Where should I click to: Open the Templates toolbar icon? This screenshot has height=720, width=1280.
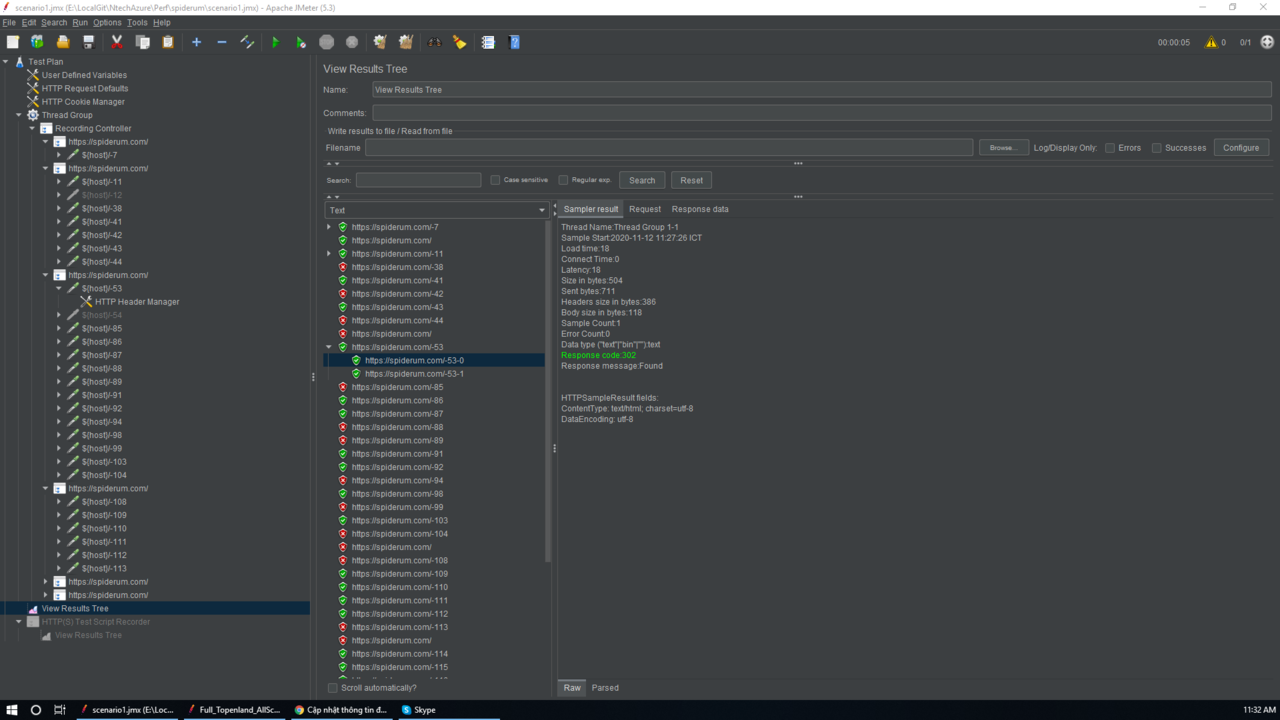click(x=37, y=42)
